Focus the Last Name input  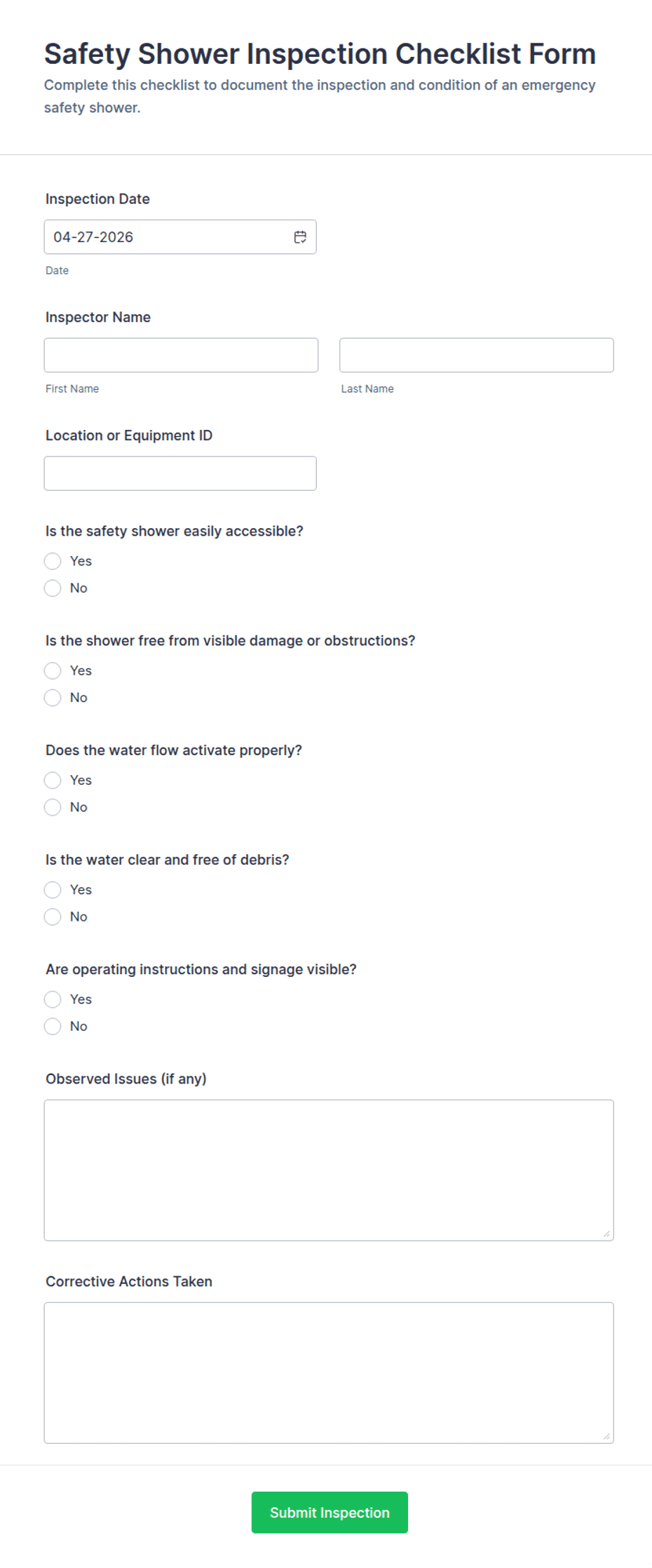click(x=476, y=356)
